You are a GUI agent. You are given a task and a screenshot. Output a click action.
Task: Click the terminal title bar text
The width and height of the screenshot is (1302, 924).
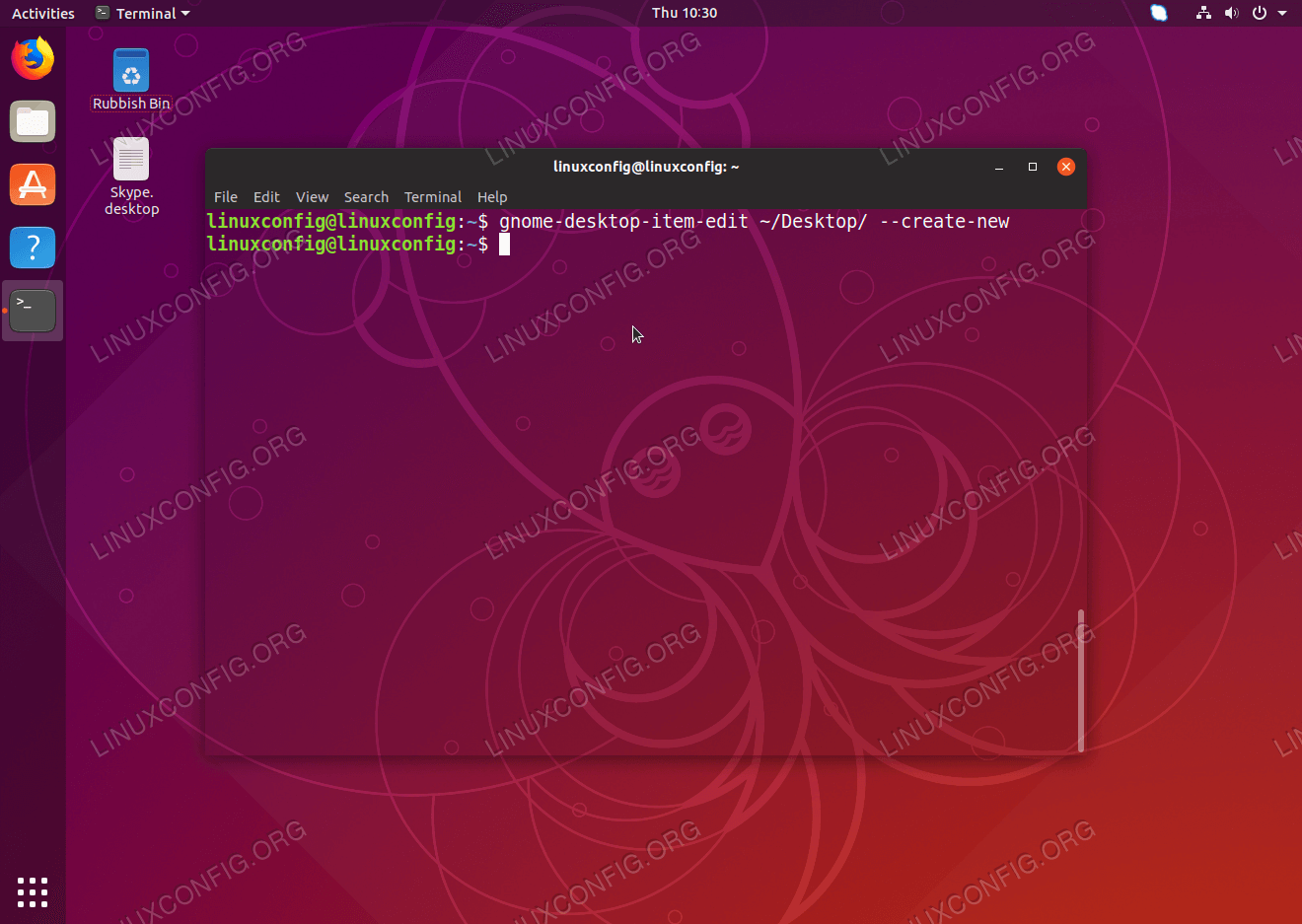(646, 167)
